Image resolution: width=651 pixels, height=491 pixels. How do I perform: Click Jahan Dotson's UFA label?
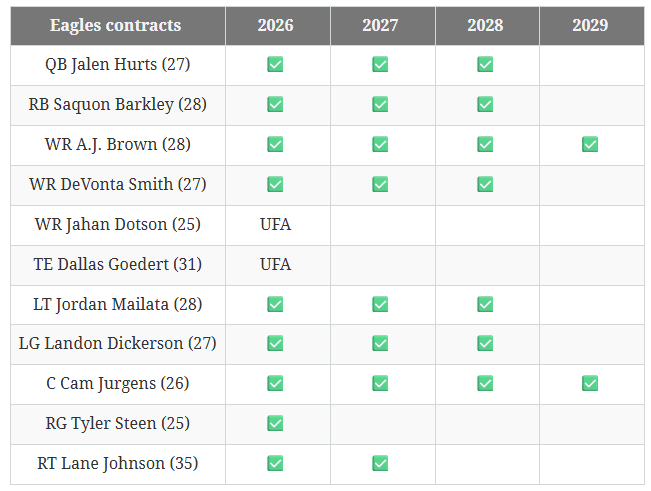pyautogui.click(x=275, y=224)
